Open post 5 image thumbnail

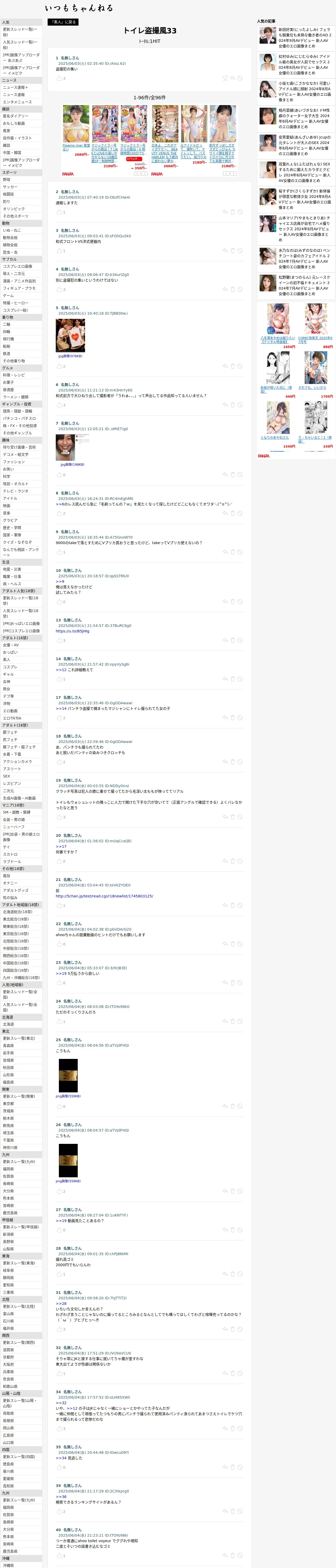click(70, 335)
